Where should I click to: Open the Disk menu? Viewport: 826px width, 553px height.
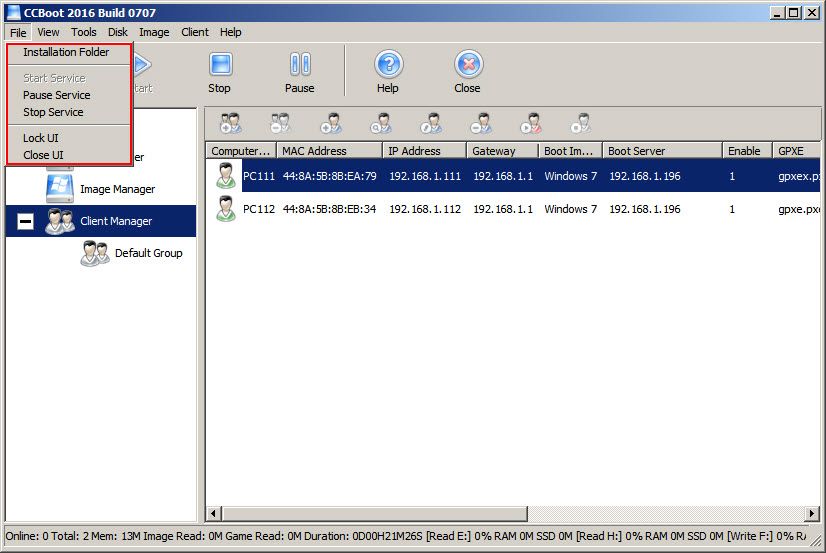118,32
